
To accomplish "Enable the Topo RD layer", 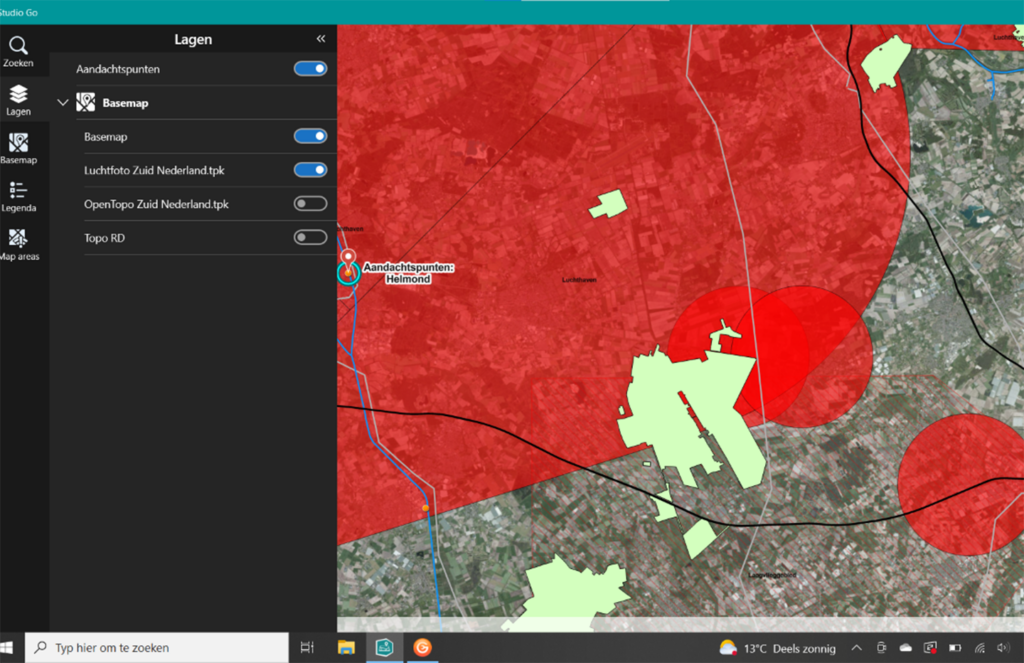I will (x=310, y=238).
